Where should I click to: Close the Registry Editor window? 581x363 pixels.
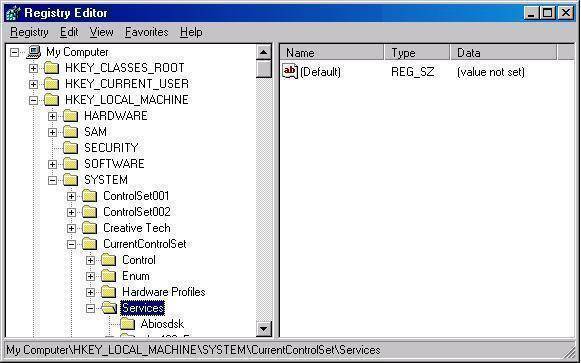pyautogui.click(x=566, y=13)
